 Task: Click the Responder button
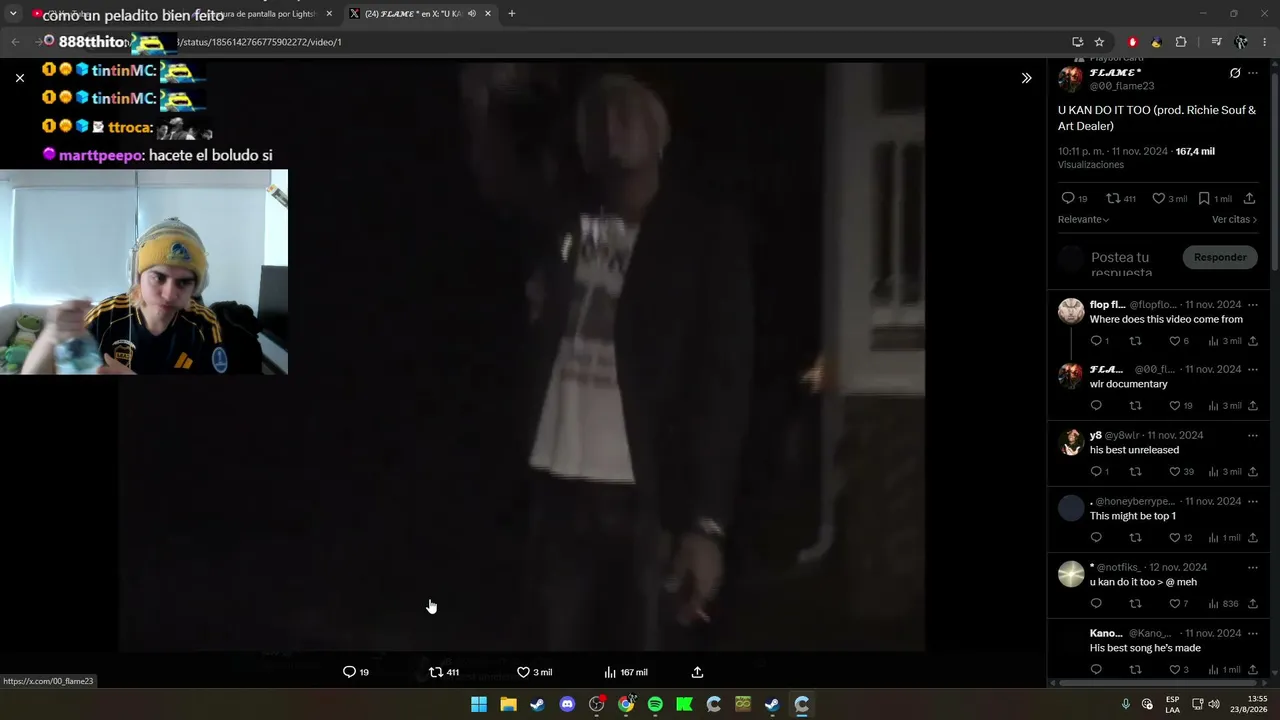coord(1220,257)
